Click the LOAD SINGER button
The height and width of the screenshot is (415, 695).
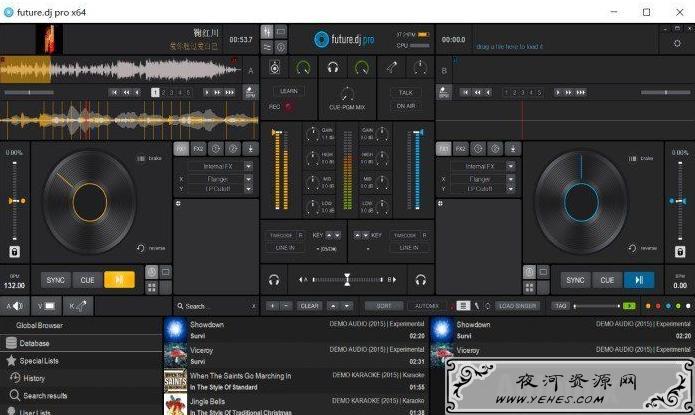(517, 306)
